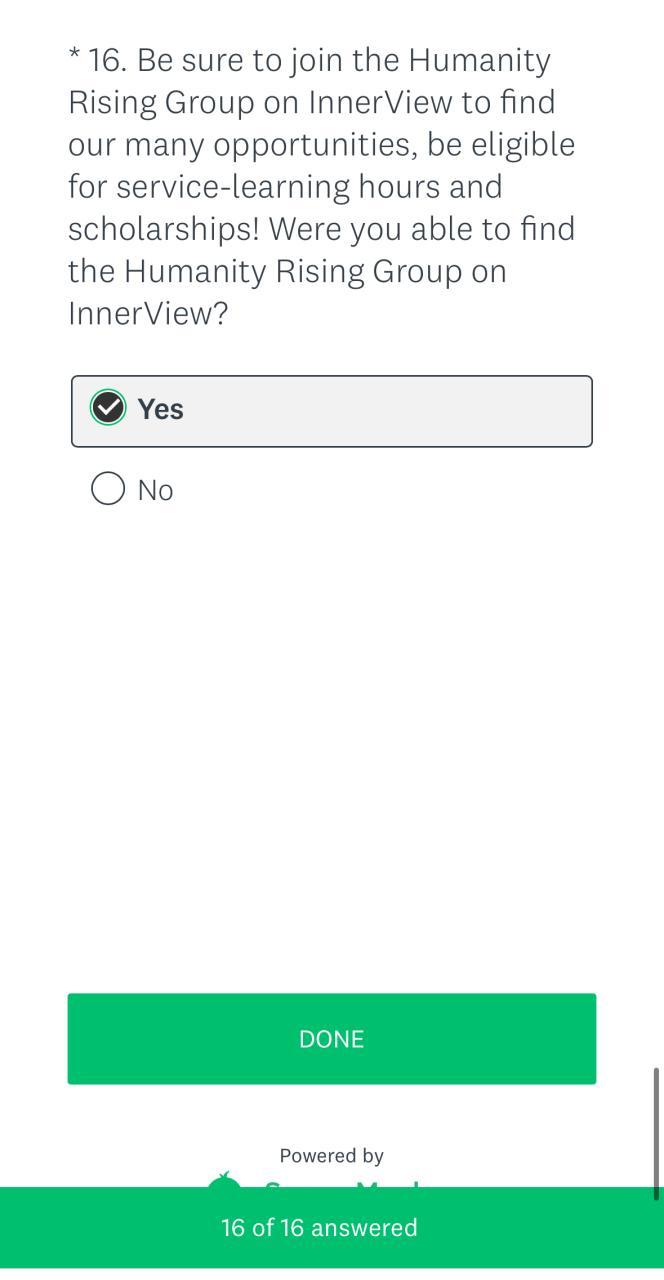Viewport: 664px width, 1280px height.
Task: Click the word 'DONE' on the submit button
Action: [x=331, y=1039]
